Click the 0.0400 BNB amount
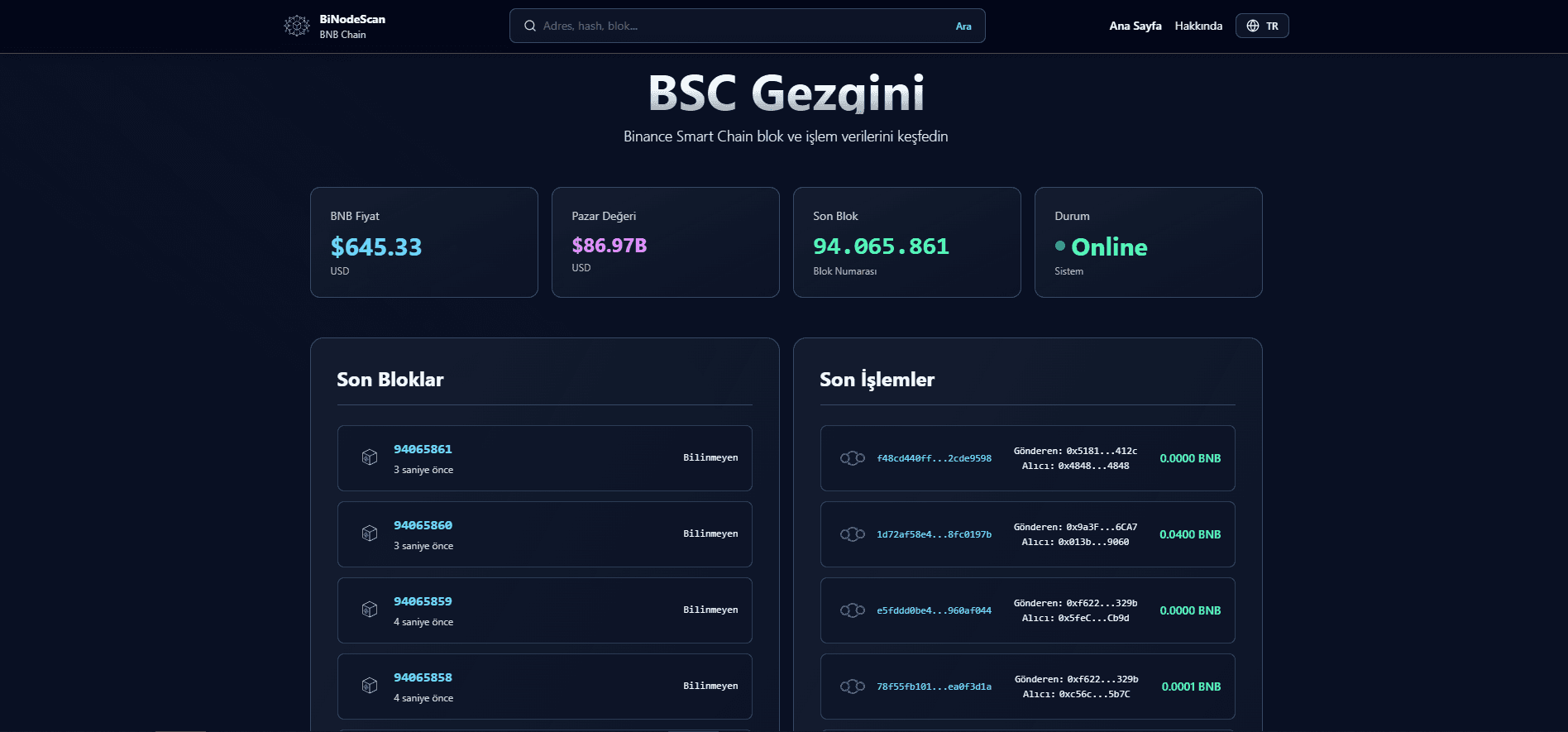Screen dimensions: 1568x732 pos(1190,534)
